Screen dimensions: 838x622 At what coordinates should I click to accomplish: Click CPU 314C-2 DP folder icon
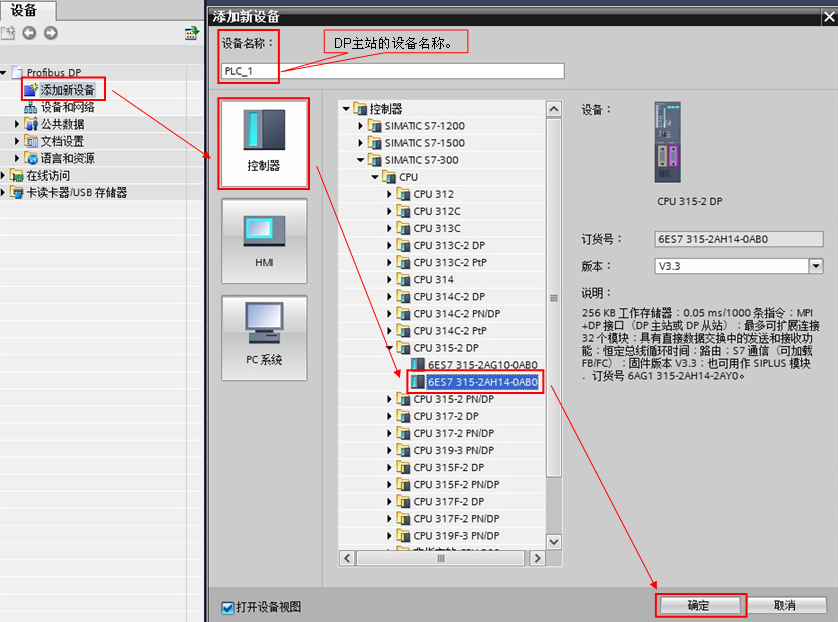(404, 297)
